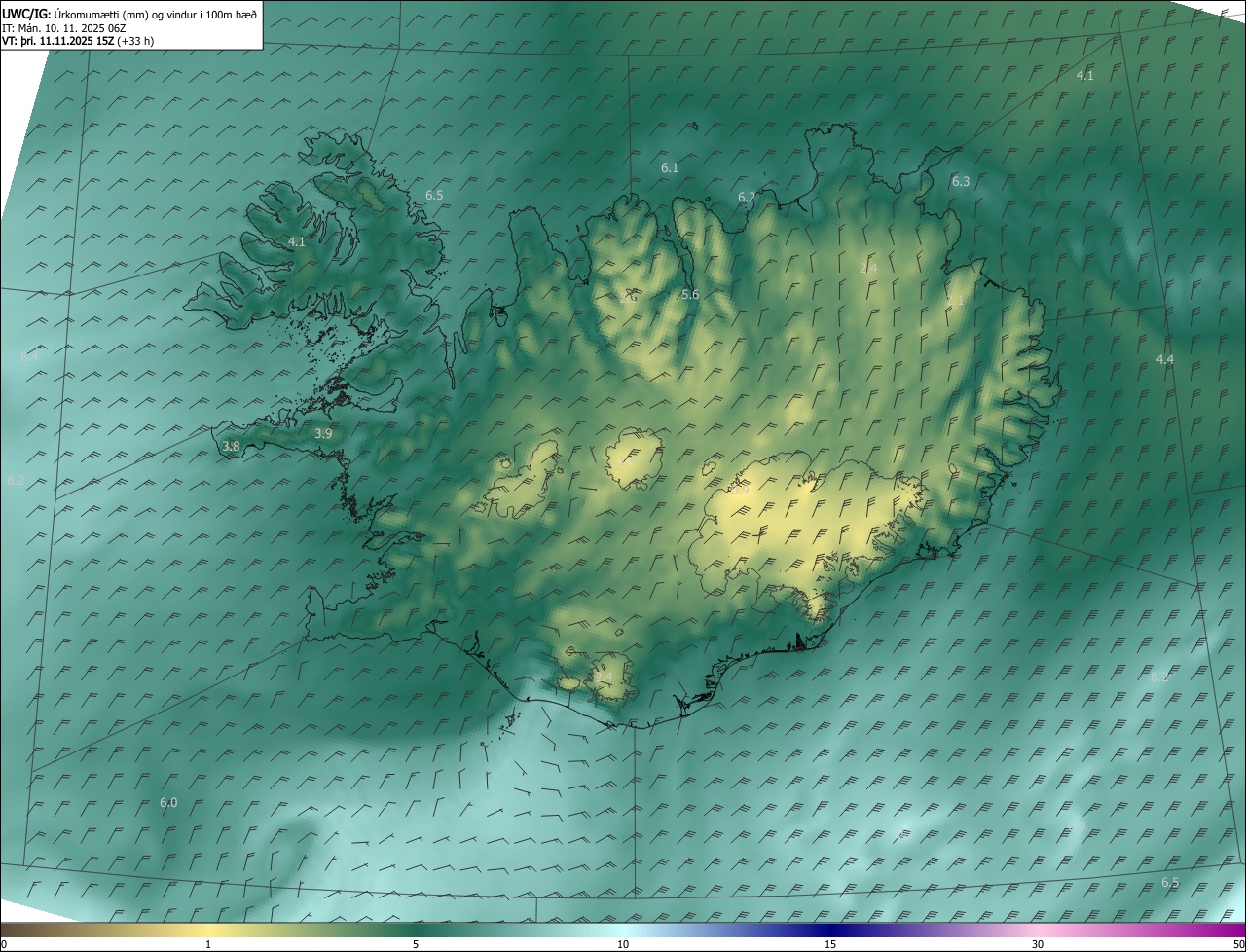Select the 3.9 value on Snæfellsnes peninsula
1246x952 pixels.
click(324, 434)
